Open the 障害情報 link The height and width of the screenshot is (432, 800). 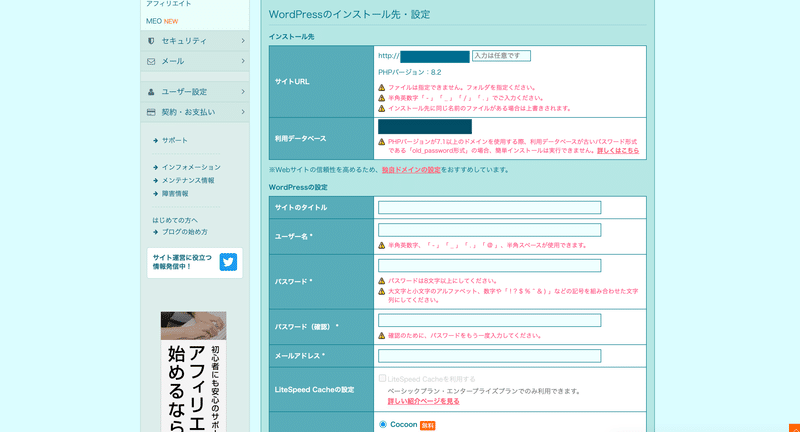tap(175, 194)
